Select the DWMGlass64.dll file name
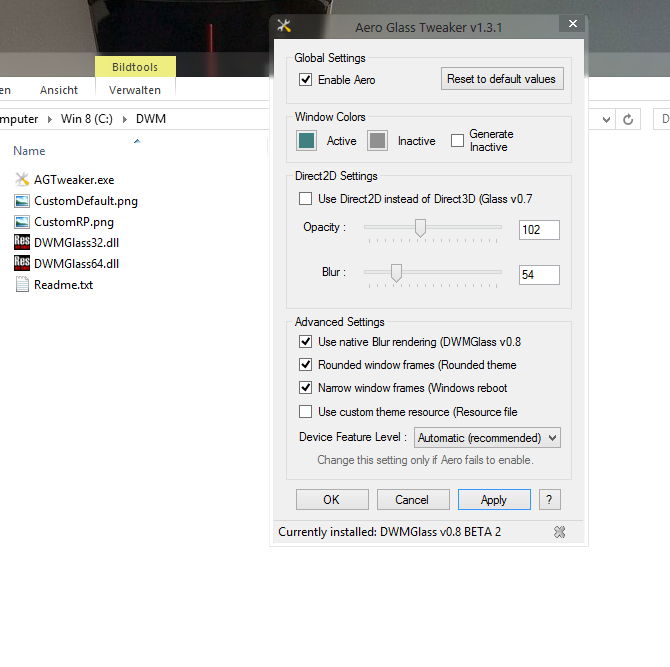 tap(76, 264)
